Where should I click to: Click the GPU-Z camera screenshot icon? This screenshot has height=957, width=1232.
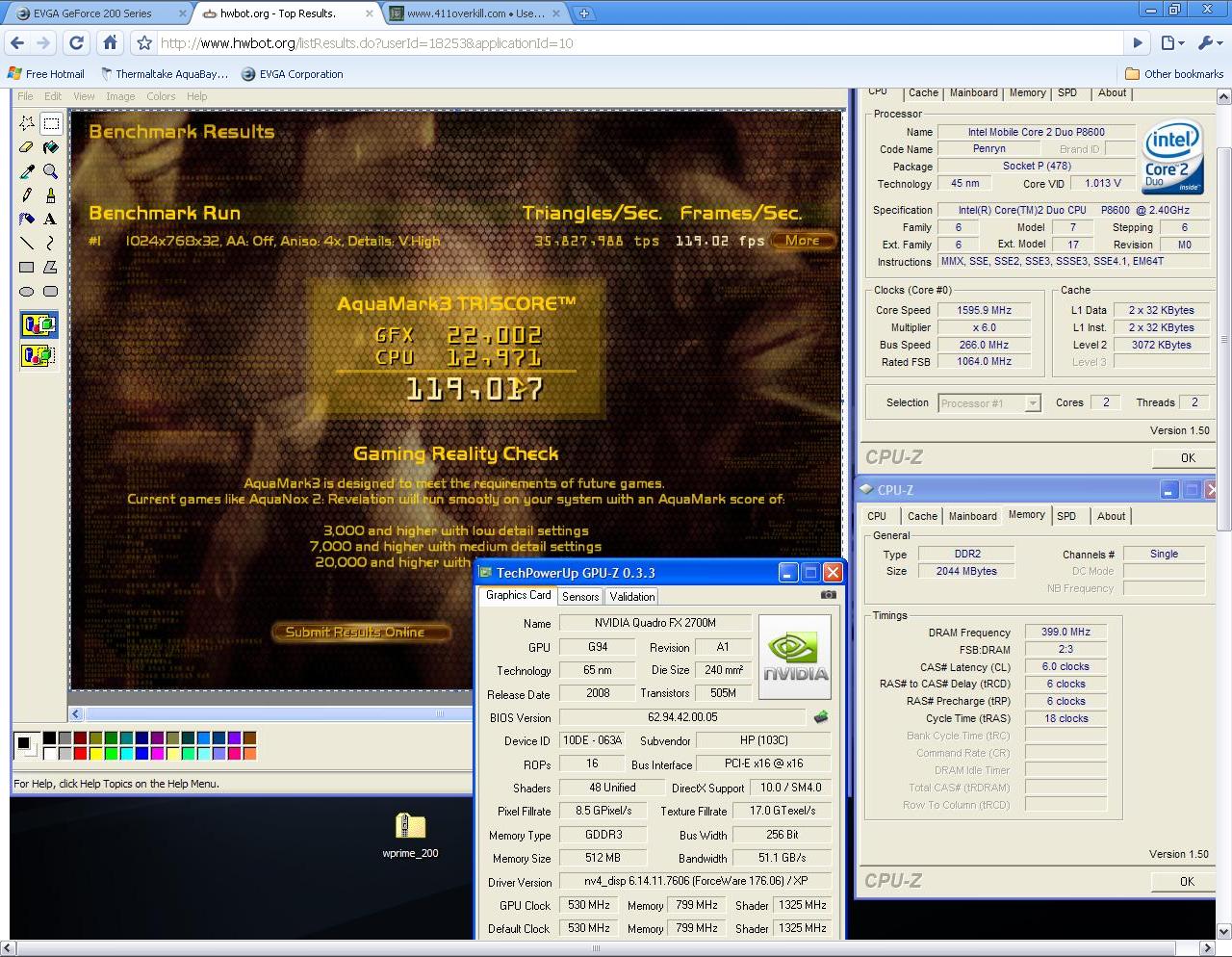click(828, 595)
